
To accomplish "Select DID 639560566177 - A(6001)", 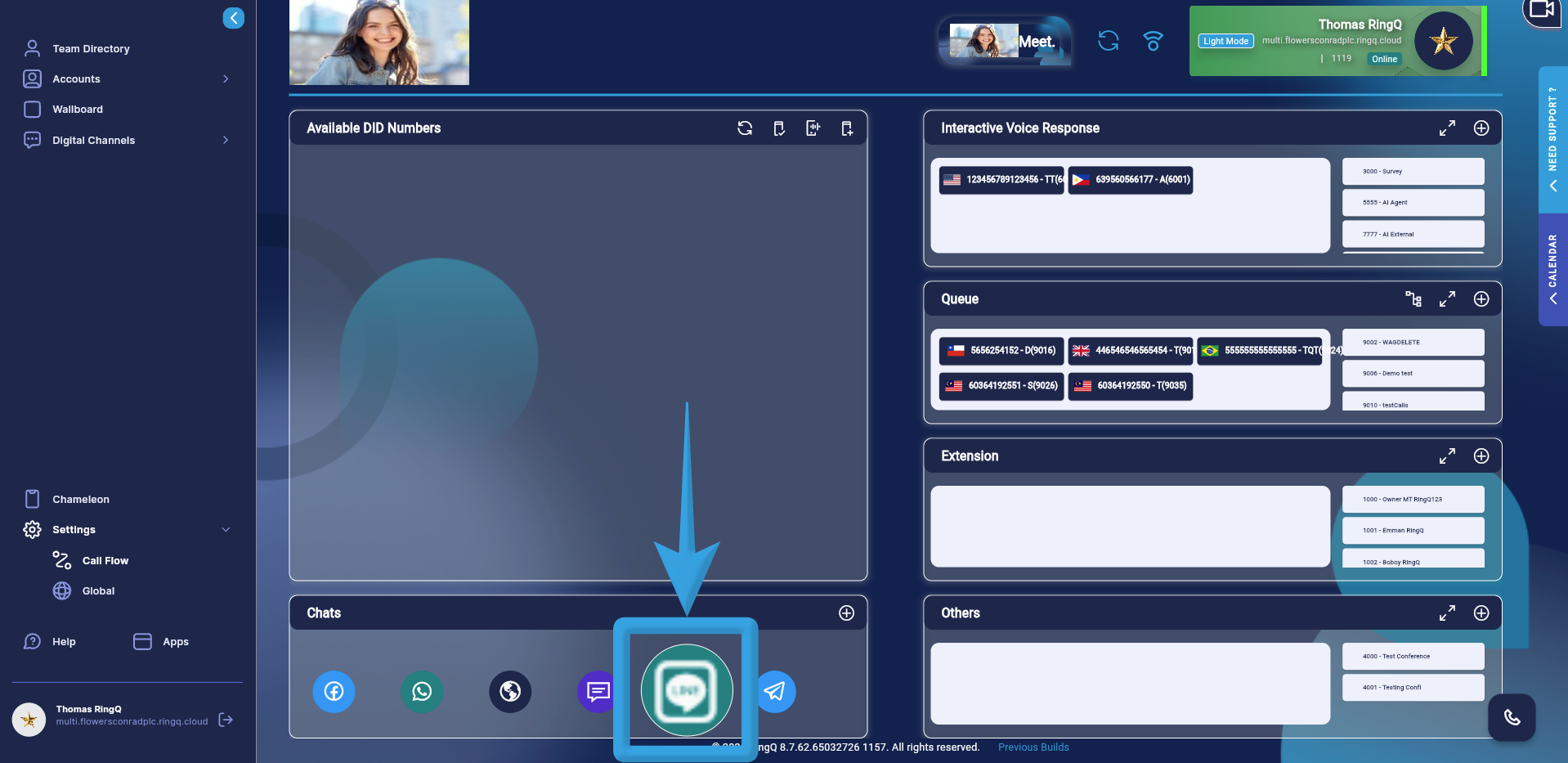I will (1131, 180).
